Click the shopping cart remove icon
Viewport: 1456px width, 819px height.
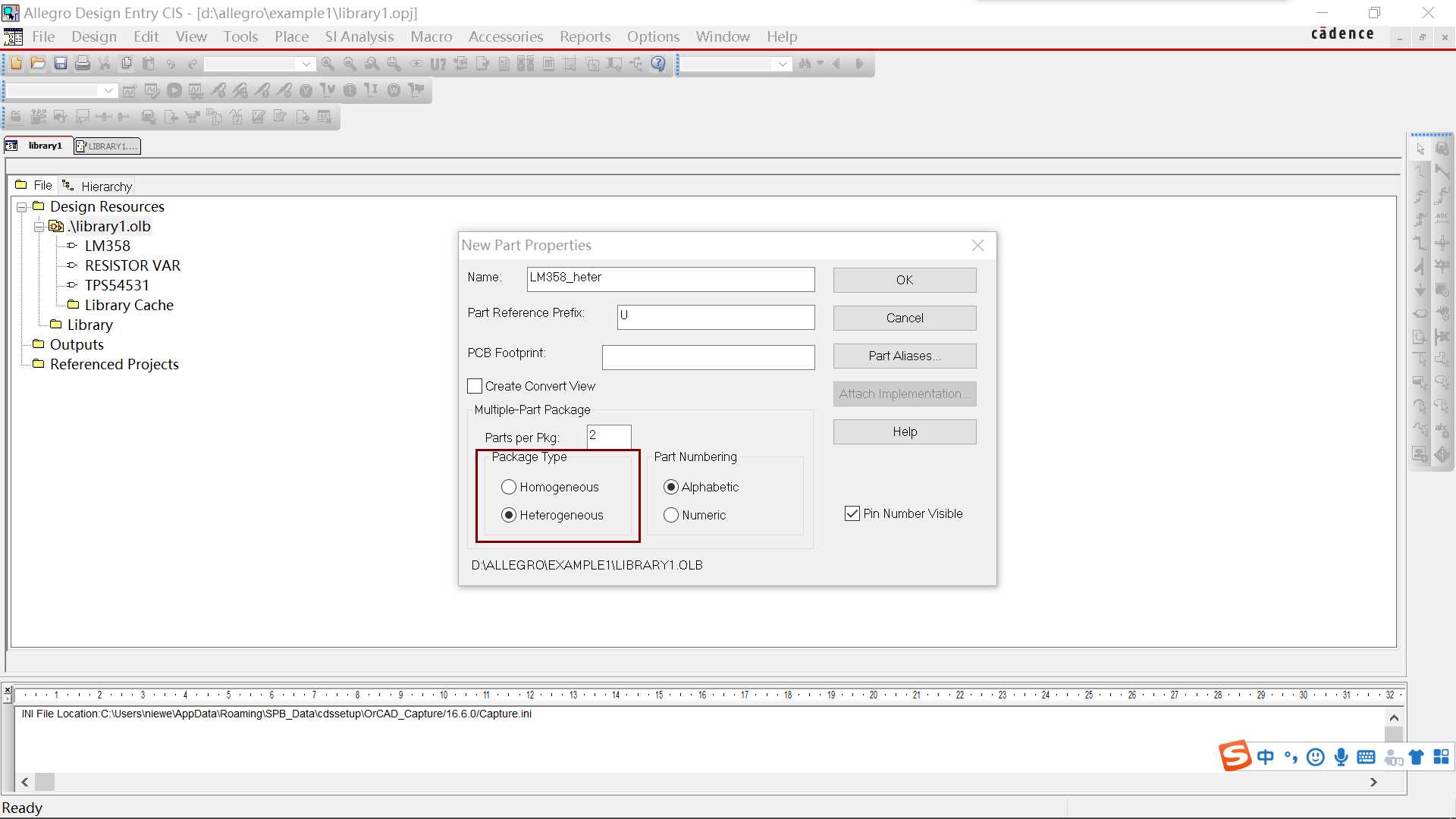point(193,117)
